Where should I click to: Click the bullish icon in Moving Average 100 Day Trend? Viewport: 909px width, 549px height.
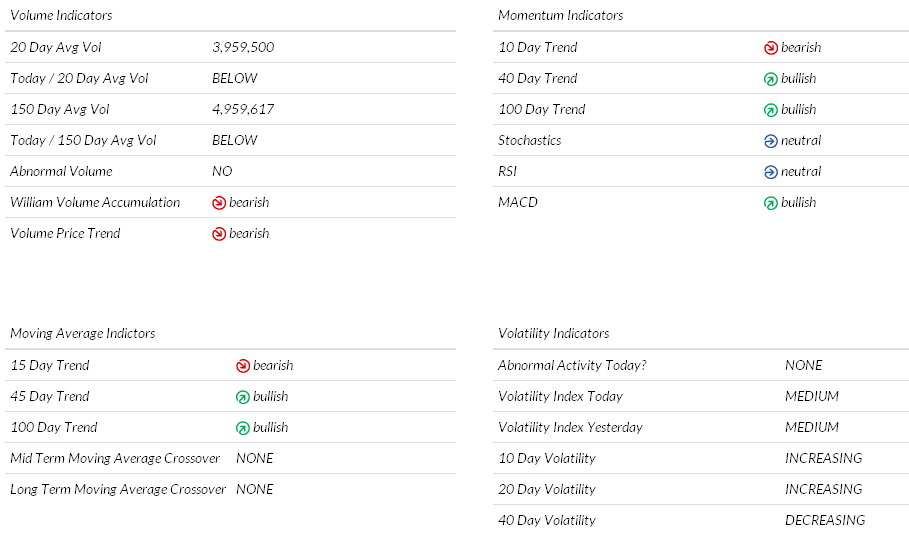243,428
